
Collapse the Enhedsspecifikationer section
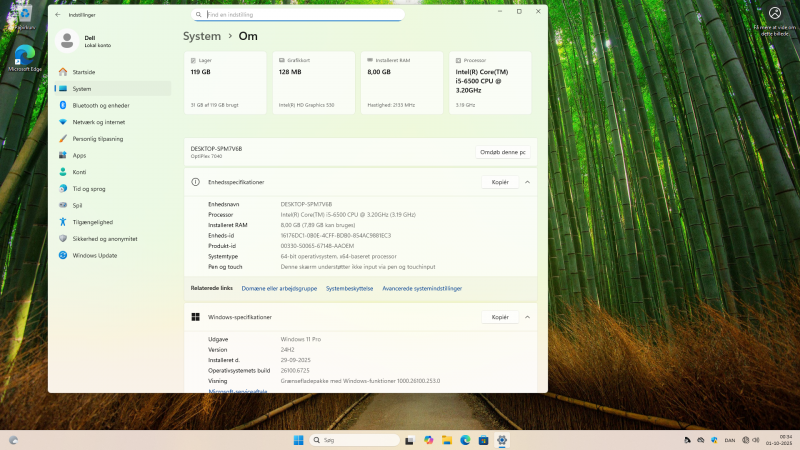click(527, 182)
